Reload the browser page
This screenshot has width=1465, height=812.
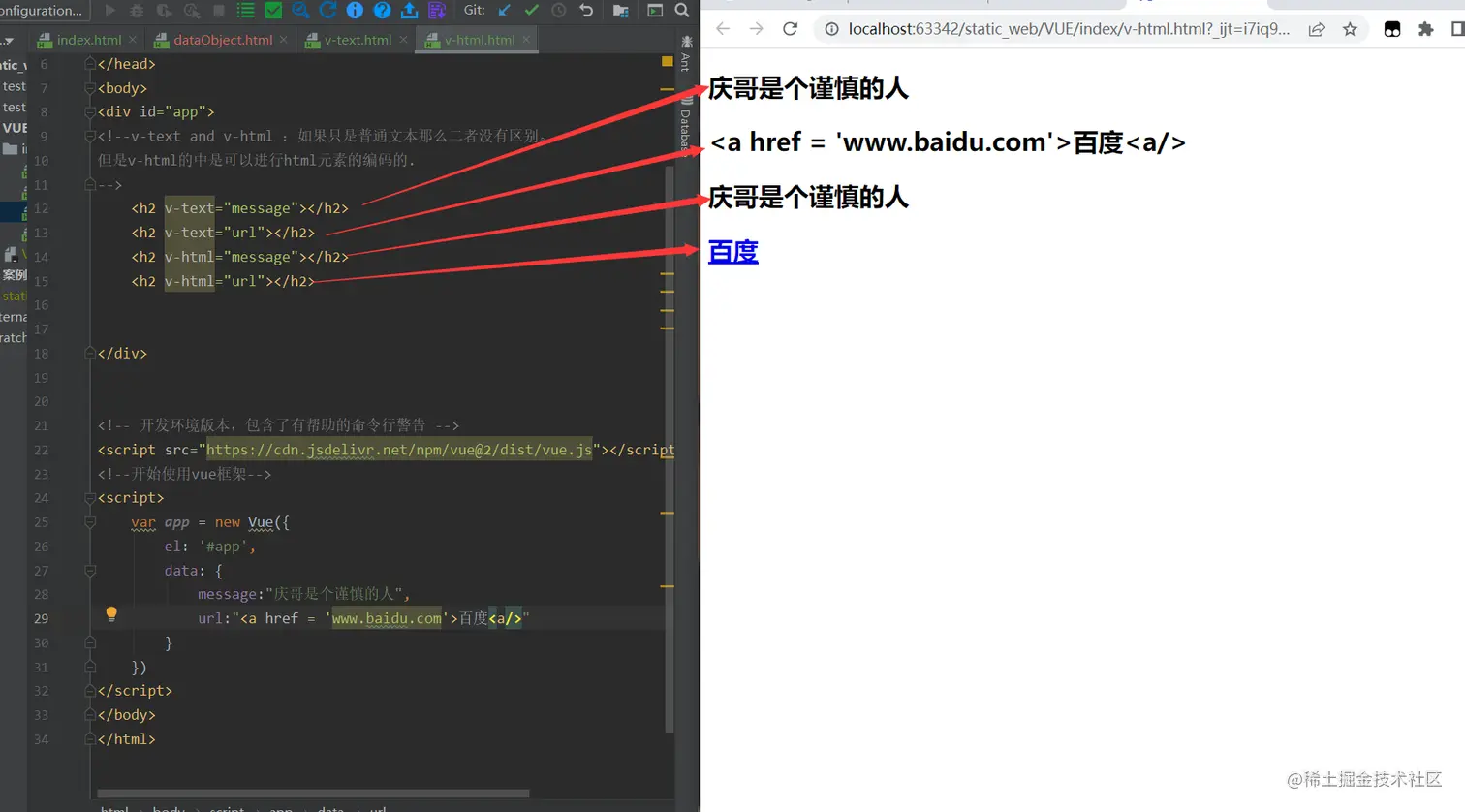791,29
